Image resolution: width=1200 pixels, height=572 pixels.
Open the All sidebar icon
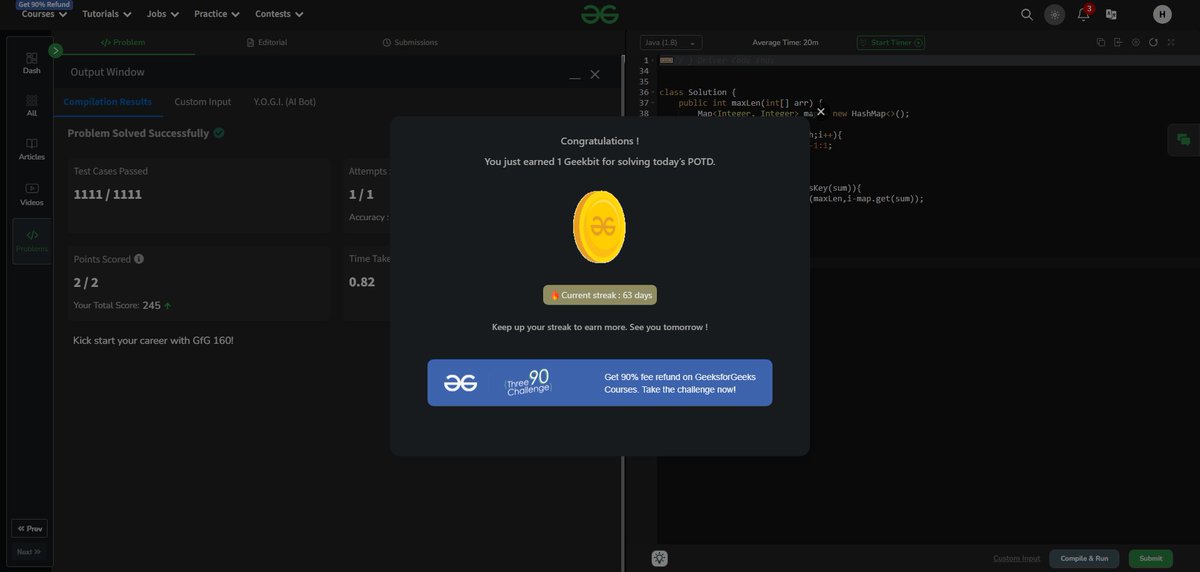tap(32, 106)
